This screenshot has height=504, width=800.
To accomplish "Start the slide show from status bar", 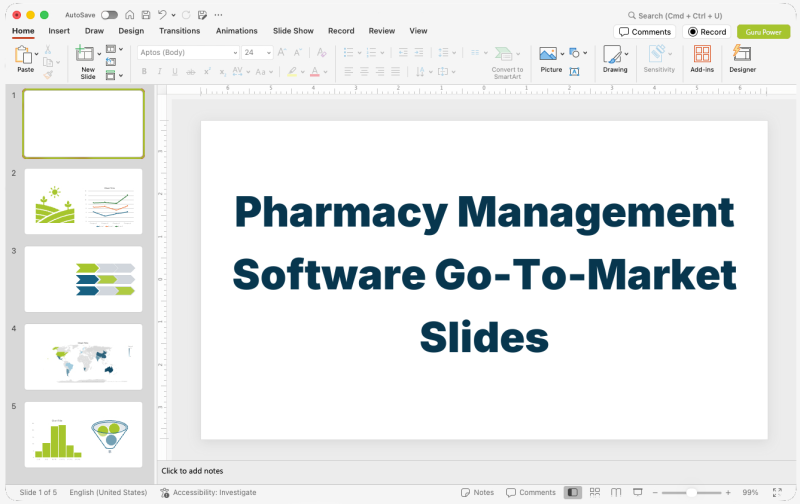I will point(638,492).
